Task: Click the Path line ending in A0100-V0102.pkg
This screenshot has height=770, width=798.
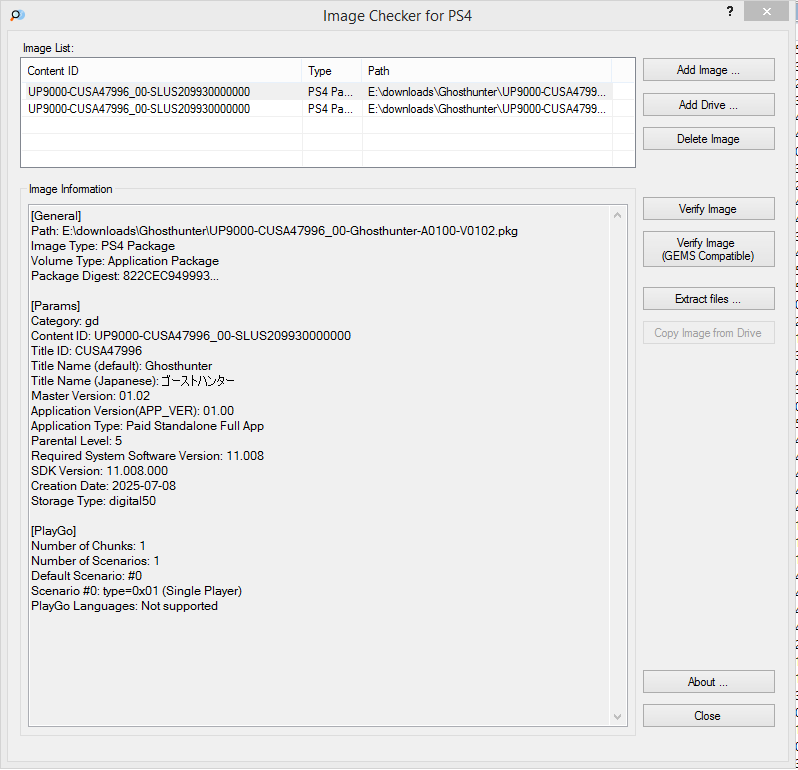Action: (x=274, y=231)
